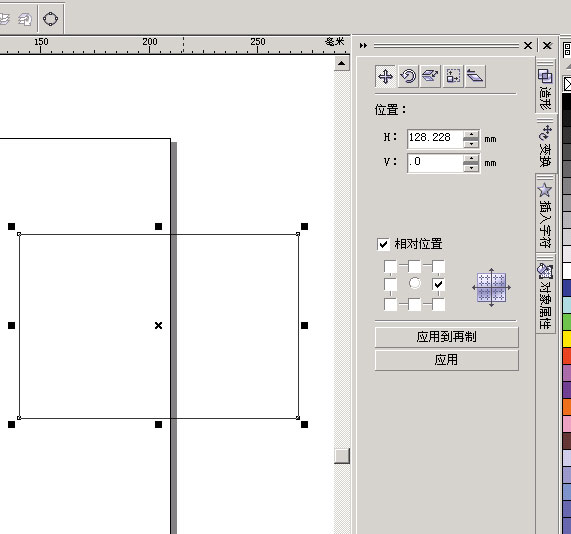Check the top-left anchor checkbox
Image resolution: width=571 pixels, height=534 pixels.
(390, 266)
